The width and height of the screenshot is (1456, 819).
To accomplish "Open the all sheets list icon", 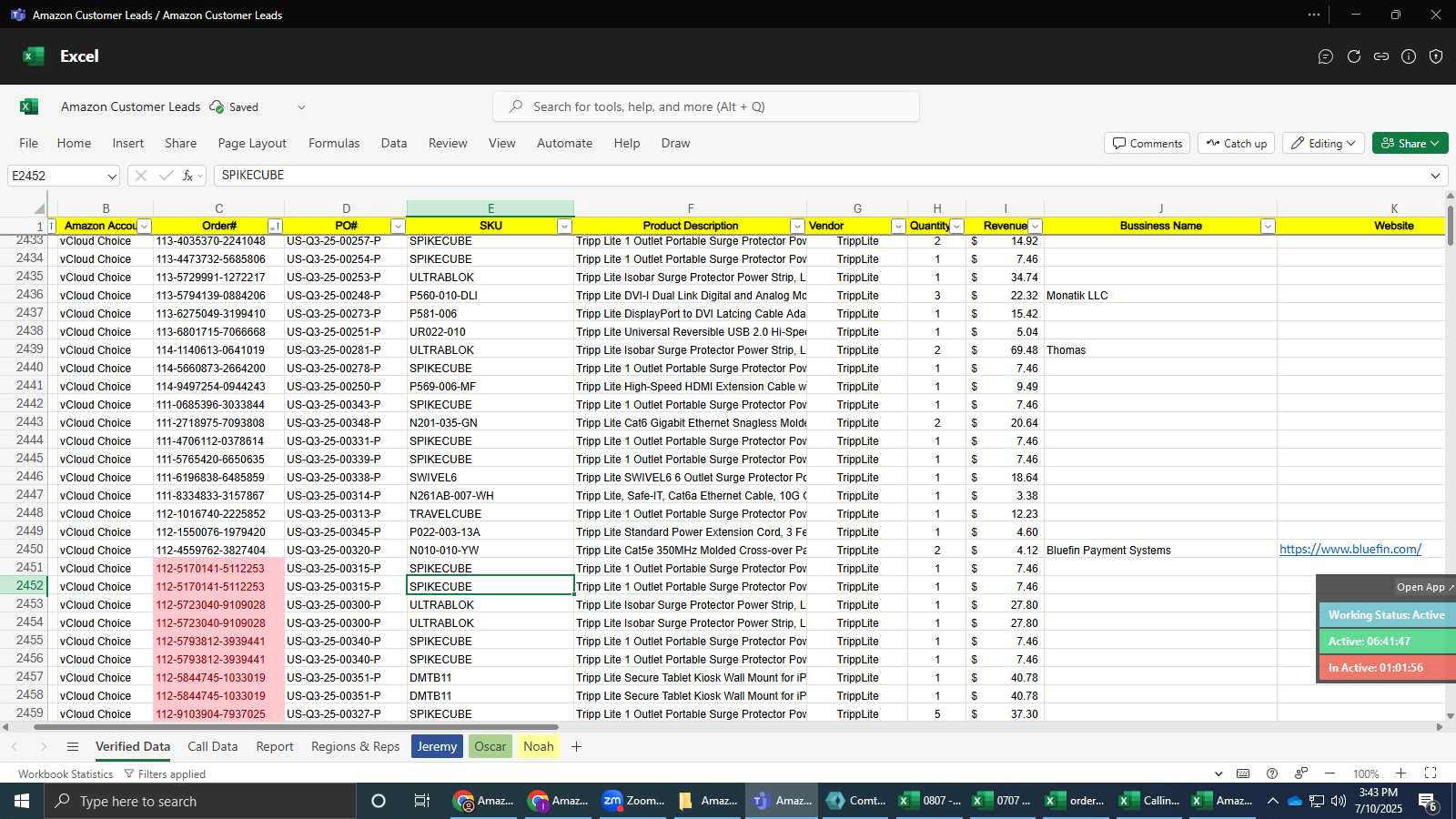I will (x=73, y=747).
